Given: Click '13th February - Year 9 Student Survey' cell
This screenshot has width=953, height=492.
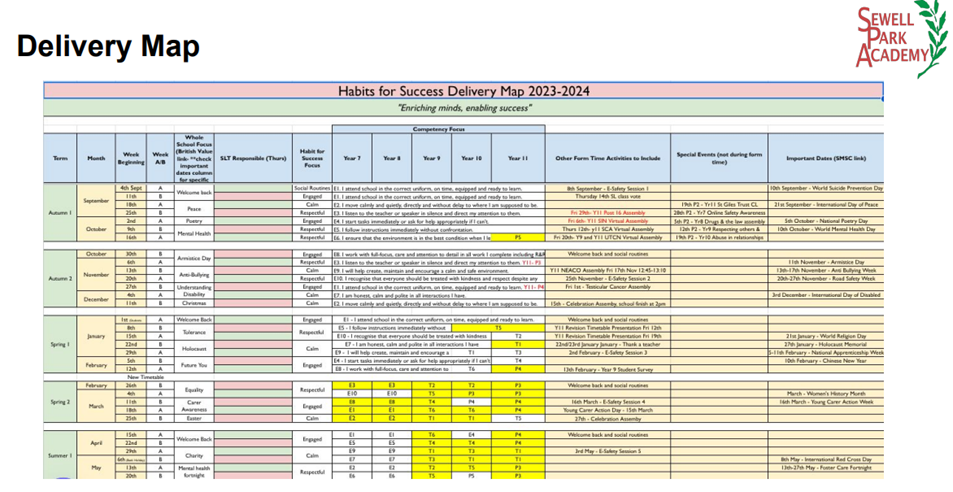Looking at the screenshot, I should click(608, 369).
